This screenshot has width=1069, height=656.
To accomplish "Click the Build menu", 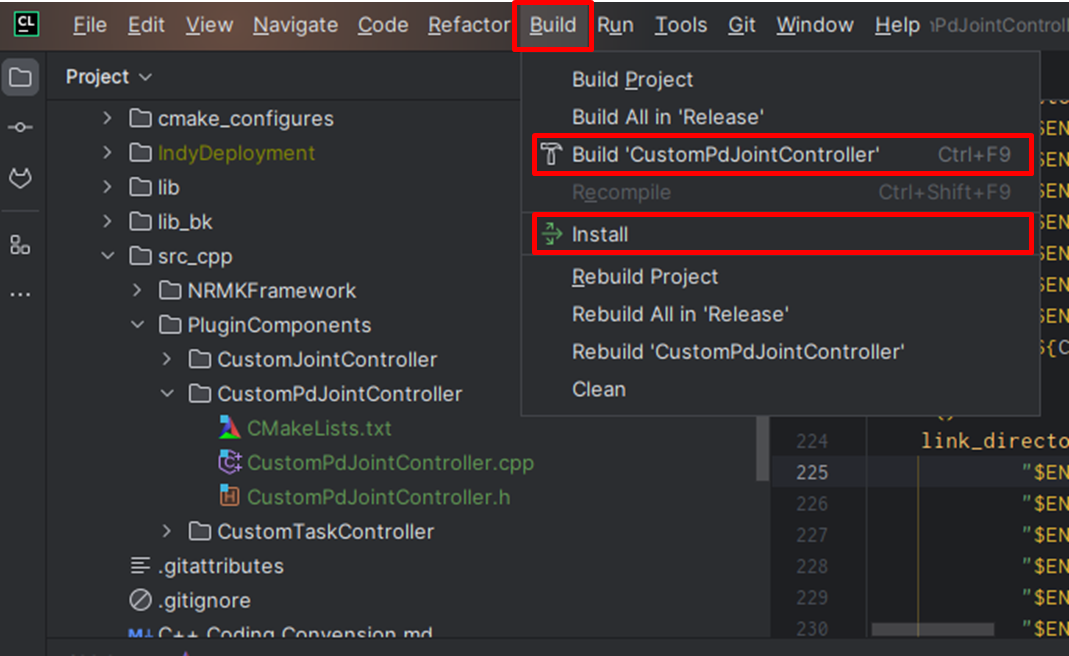I will click(x=553, y=25).
